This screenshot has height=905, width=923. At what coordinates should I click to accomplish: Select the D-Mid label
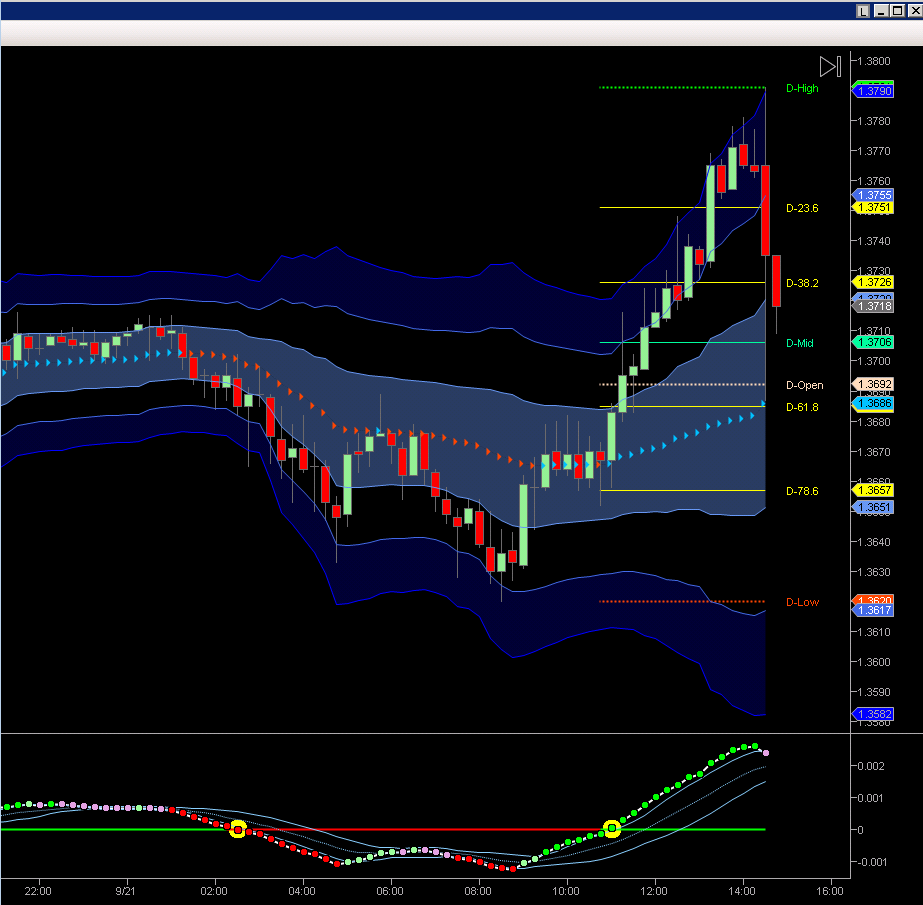(x=800, y=343)
